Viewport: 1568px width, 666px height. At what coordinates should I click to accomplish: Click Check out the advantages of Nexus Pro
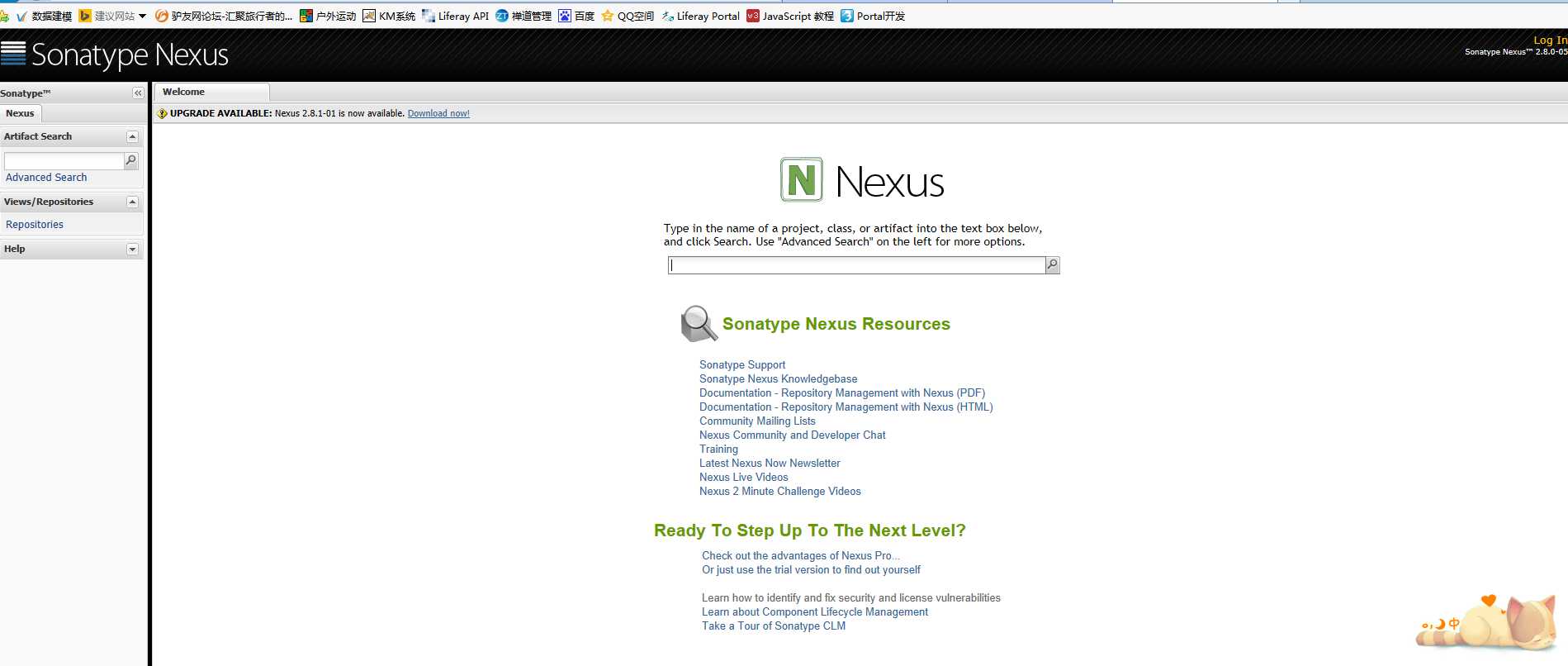(x=801, y=555)
